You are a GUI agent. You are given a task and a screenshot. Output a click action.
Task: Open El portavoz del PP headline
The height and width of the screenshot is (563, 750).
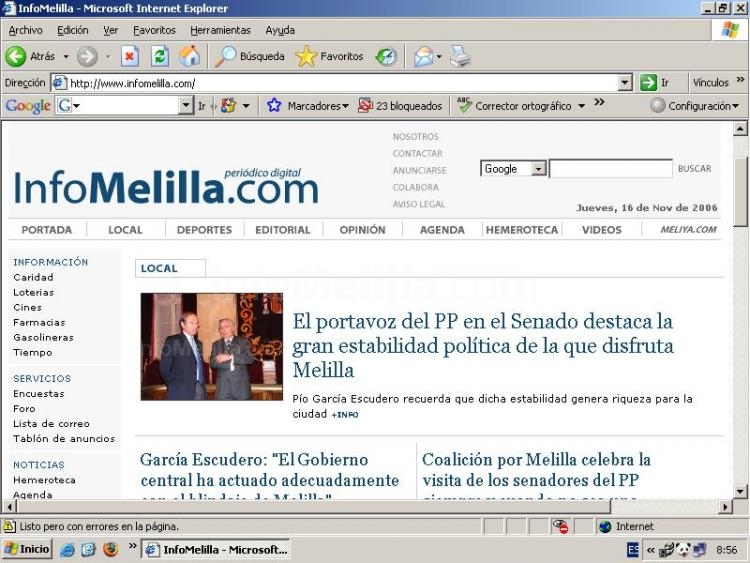pos(483,345)
